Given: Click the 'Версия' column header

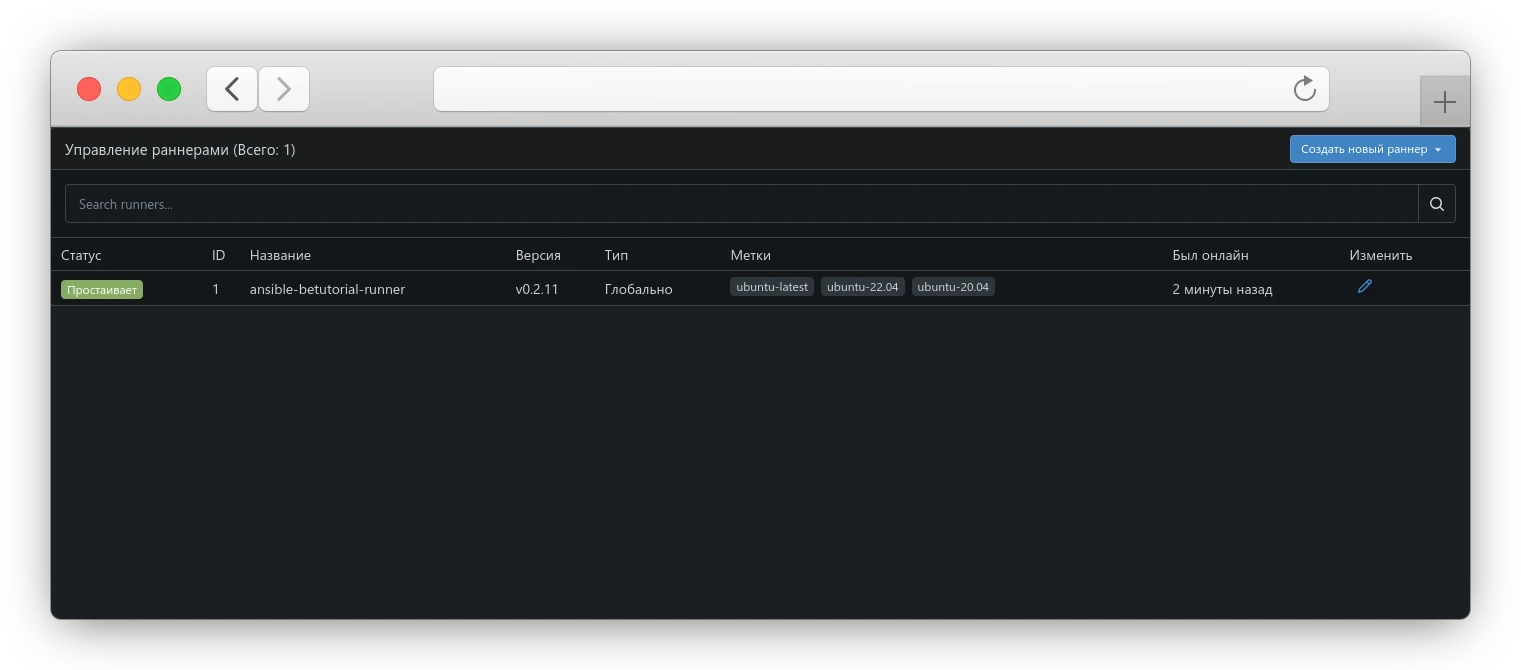Looking at the screenshot, I should (538, 255).
